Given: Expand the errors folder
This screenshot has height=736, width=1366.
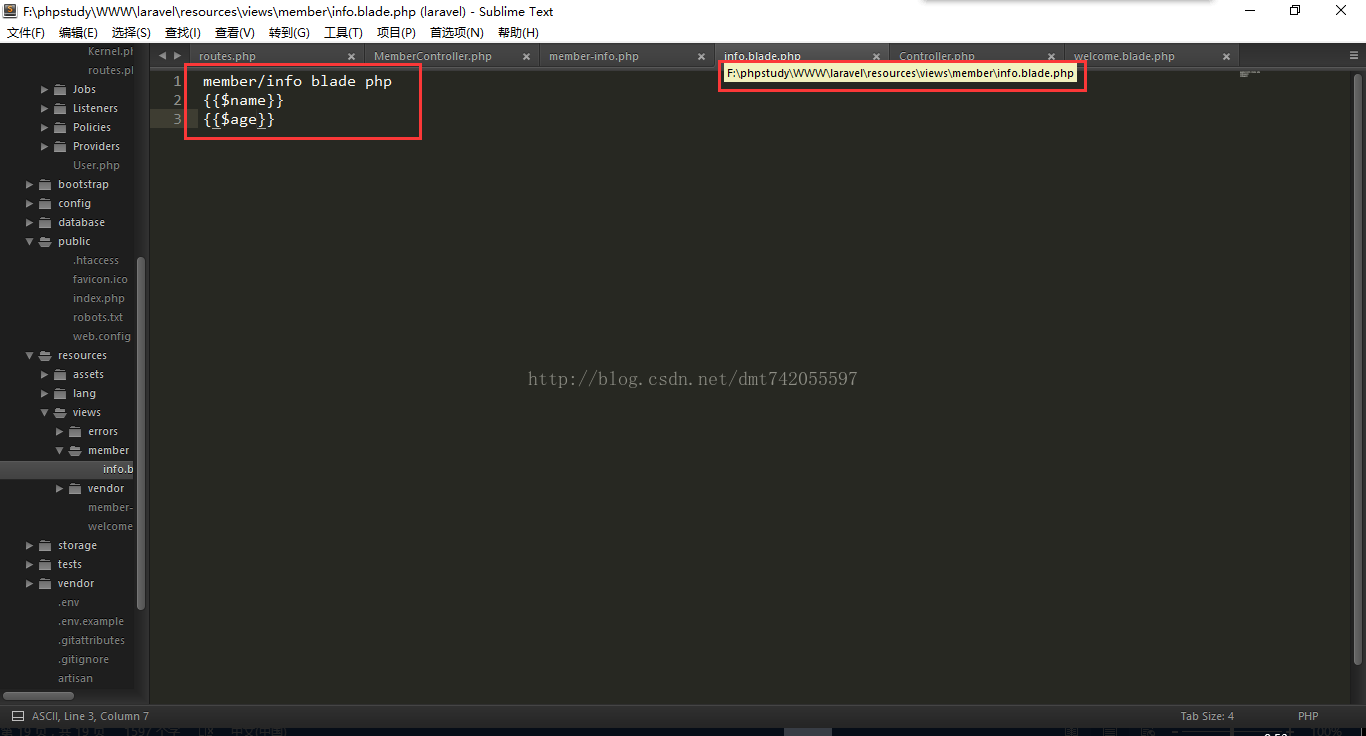Looking at the screenshot, I should point(60,431).
